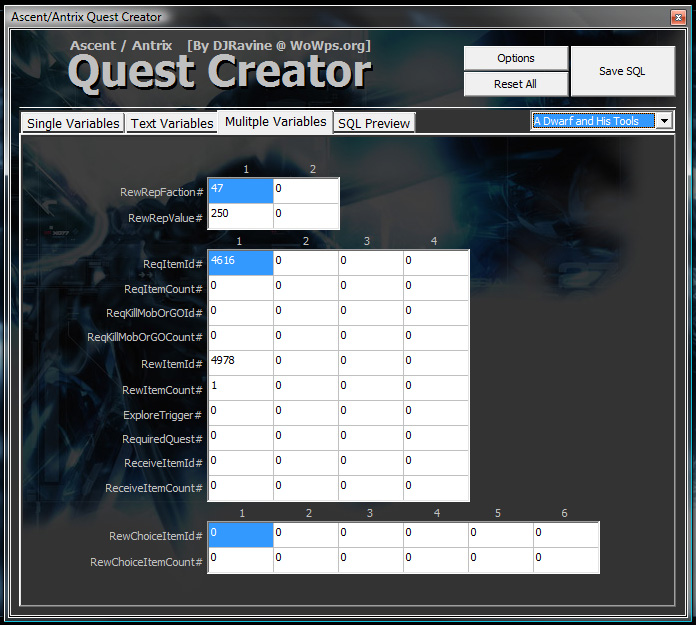
Task: Click ReqKillMobOrGOId column 1 cell
Action: click(x=241, y=313)
